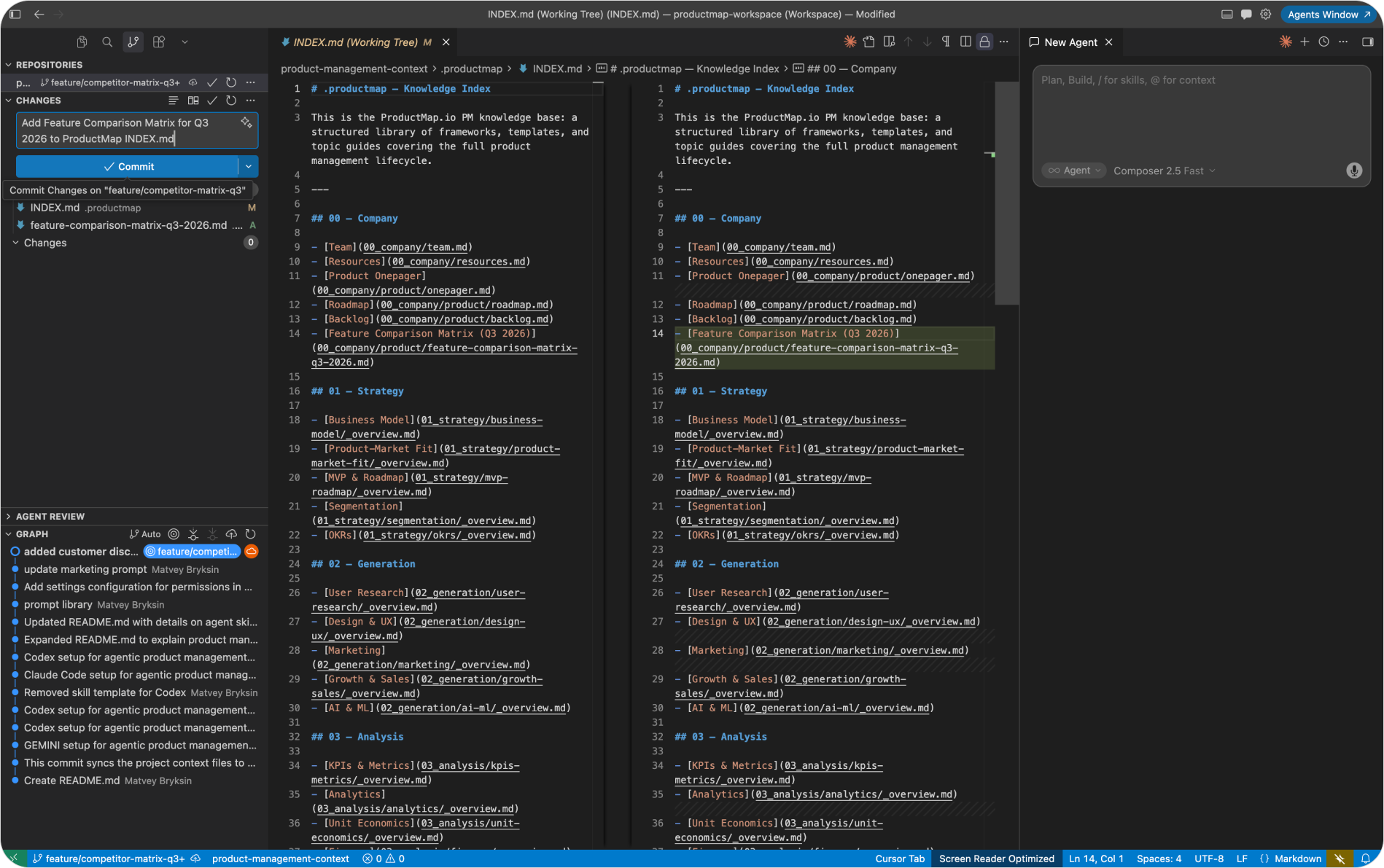
Task: Open file icon in diff editor toolbar
Action: [x=869, y=42]
